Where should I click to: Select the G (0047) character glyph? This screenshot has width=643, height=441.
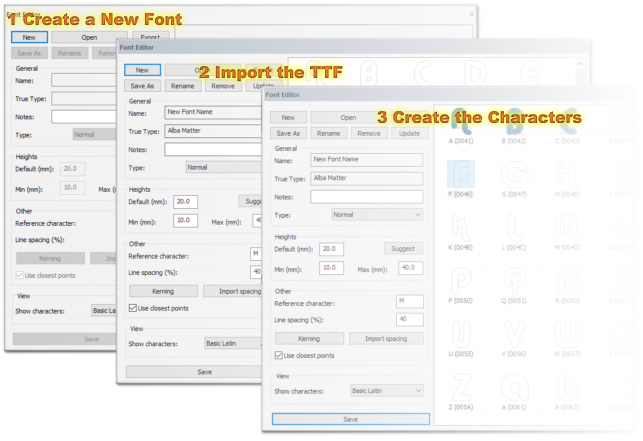[x=514, y=174]
